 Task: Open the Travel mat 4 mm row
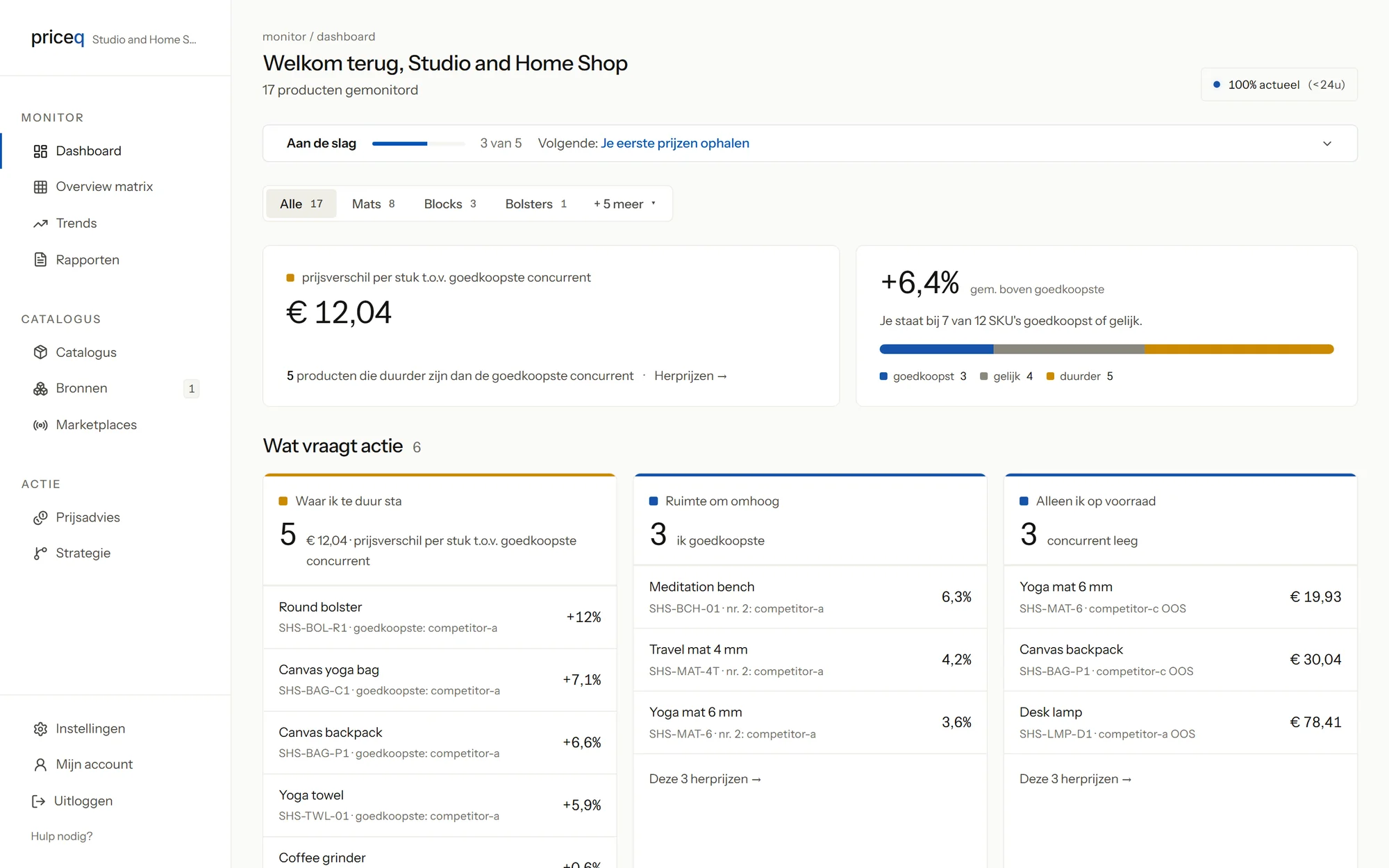tap(810, 660)
